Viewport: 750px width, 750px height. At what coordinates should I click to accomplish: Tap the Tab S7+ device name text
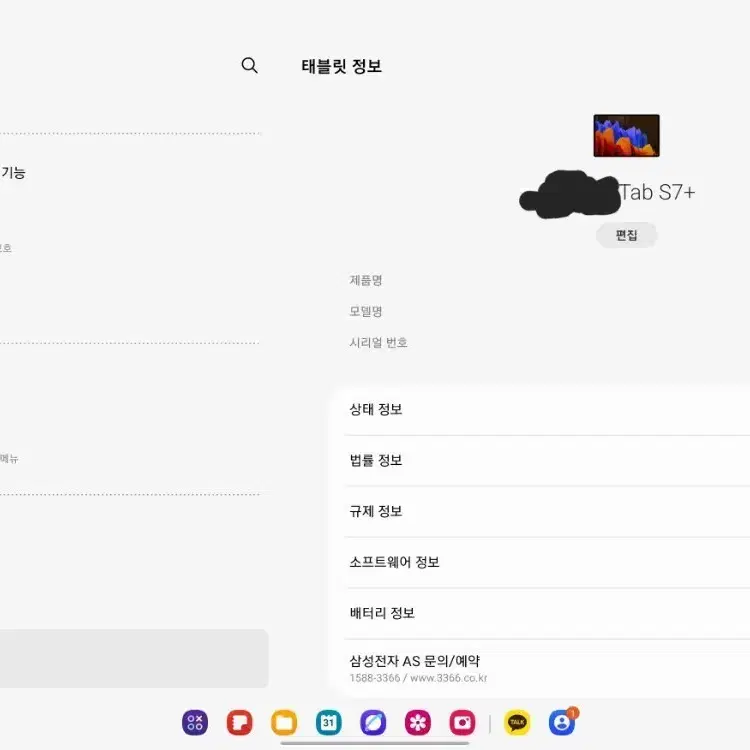click(657, 192)
